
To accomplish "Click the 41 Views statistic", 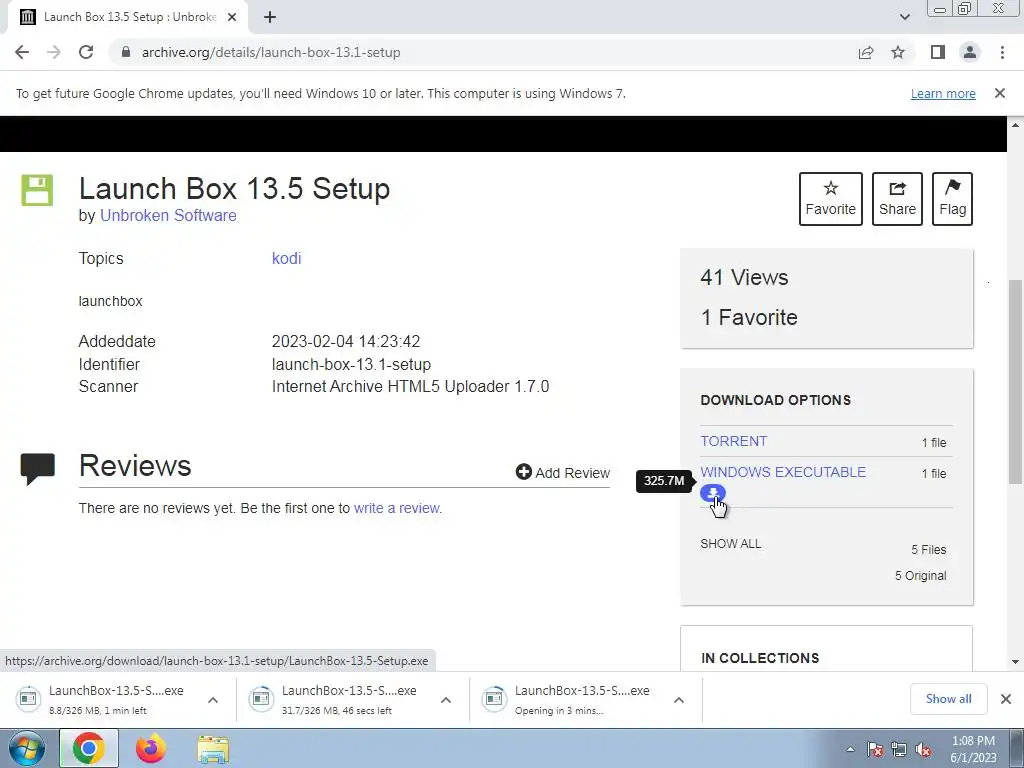I will point(744,277).
